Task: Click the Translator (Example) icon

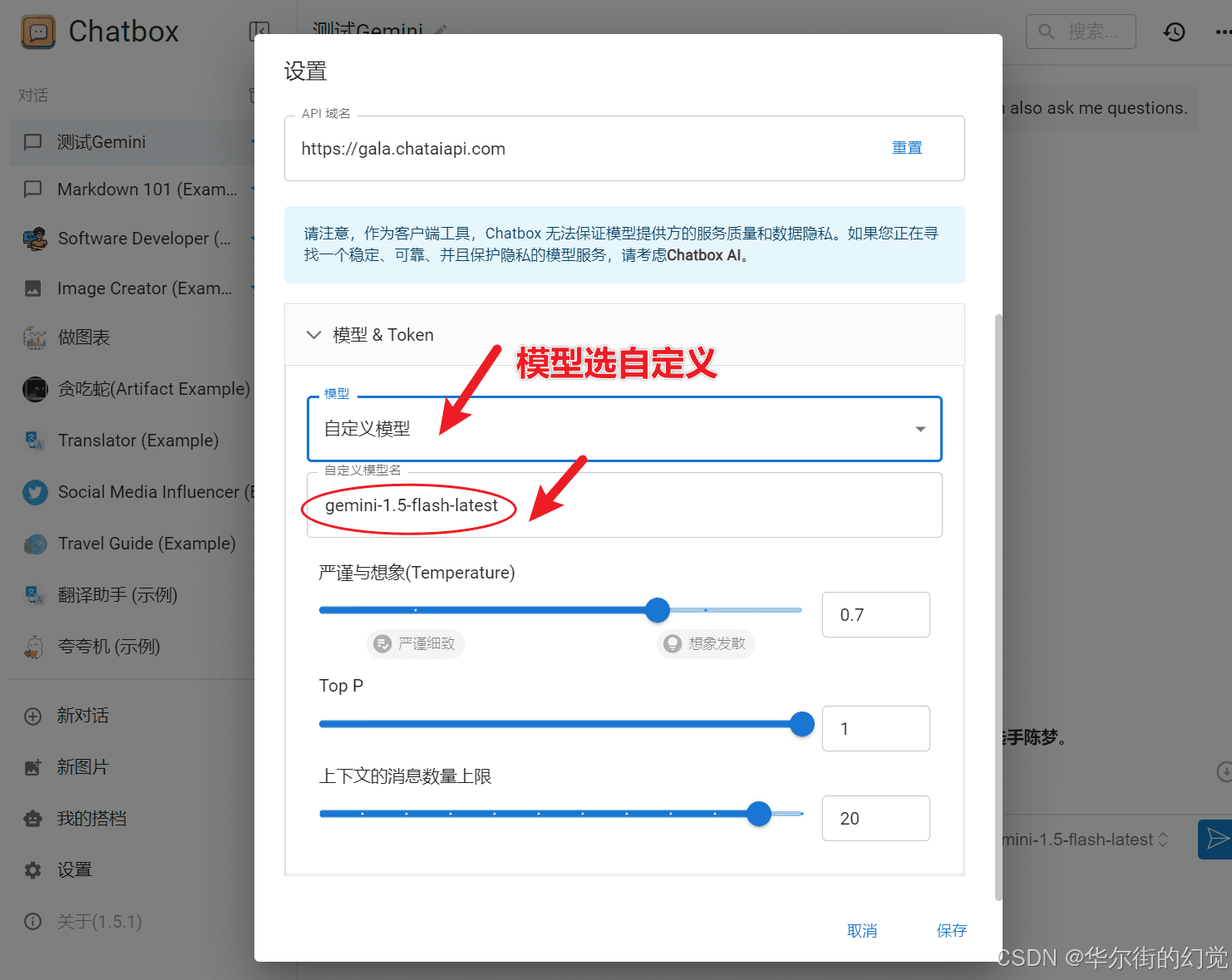Action: tap(34, 441)
